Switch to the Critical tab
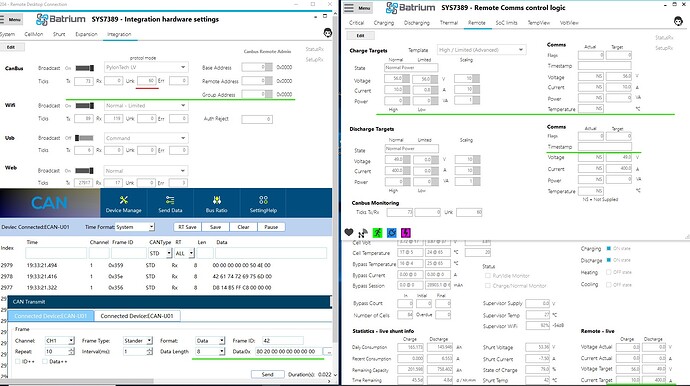This screenshot has height=386, width=690. [356, 22]
